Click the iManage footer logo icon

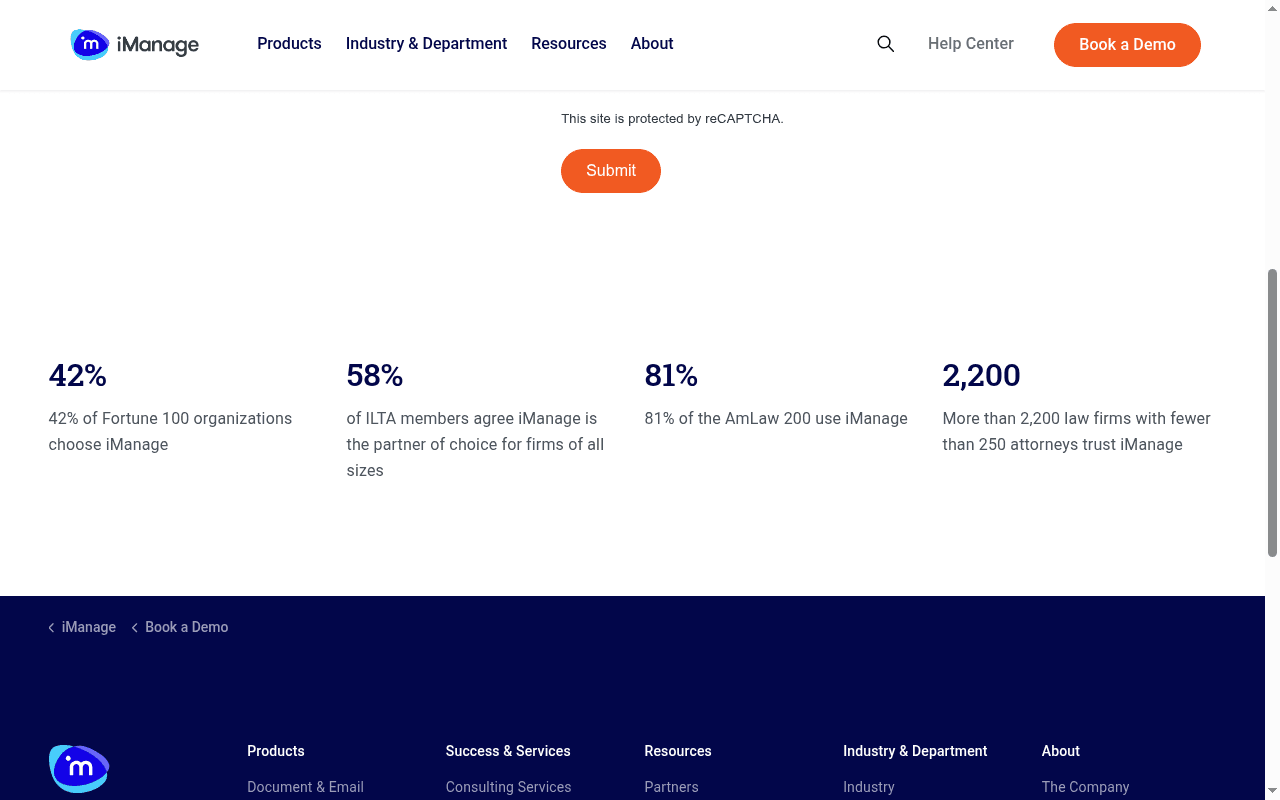(79, 768)
